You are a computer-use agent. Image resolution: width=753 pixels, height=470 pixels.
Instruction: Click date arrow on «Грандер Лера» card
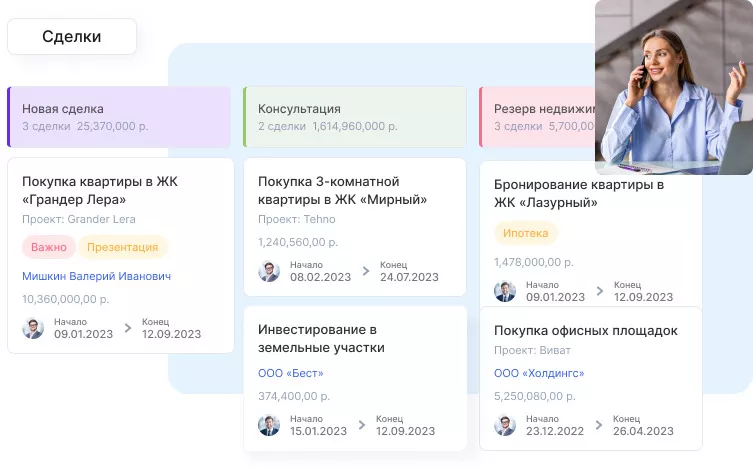[127, 328]
